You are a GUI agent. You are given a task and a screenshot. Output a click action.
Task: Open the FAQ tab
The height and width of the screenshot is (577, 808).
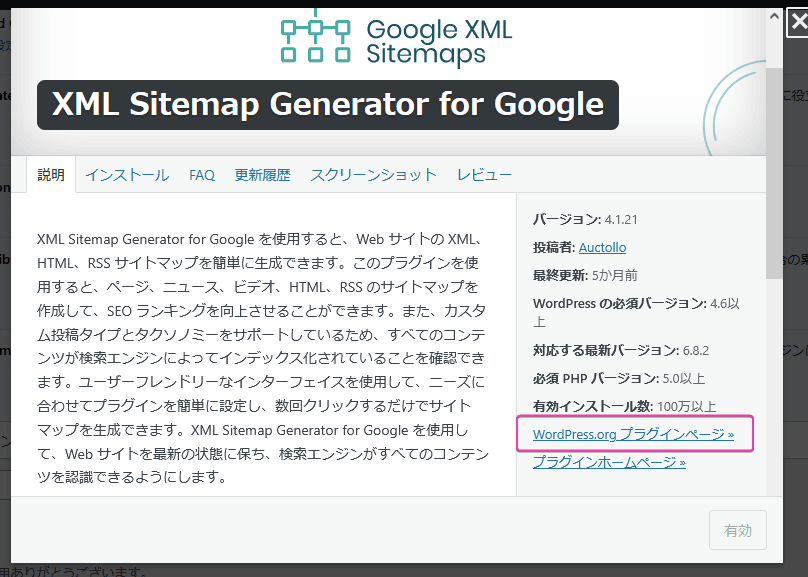[x=202, y=173]
